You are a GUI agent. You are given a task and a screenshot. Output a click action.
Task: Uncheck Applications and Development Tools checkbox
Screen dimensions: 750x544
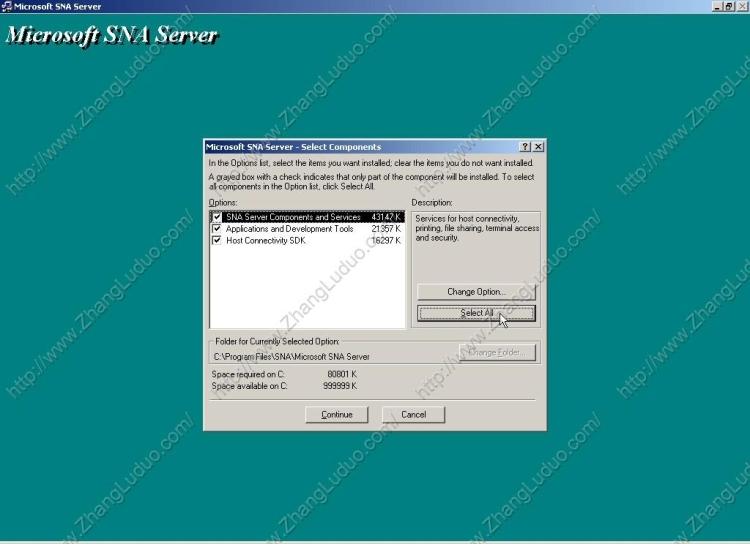pyautogui.click(x=217, y=229)
